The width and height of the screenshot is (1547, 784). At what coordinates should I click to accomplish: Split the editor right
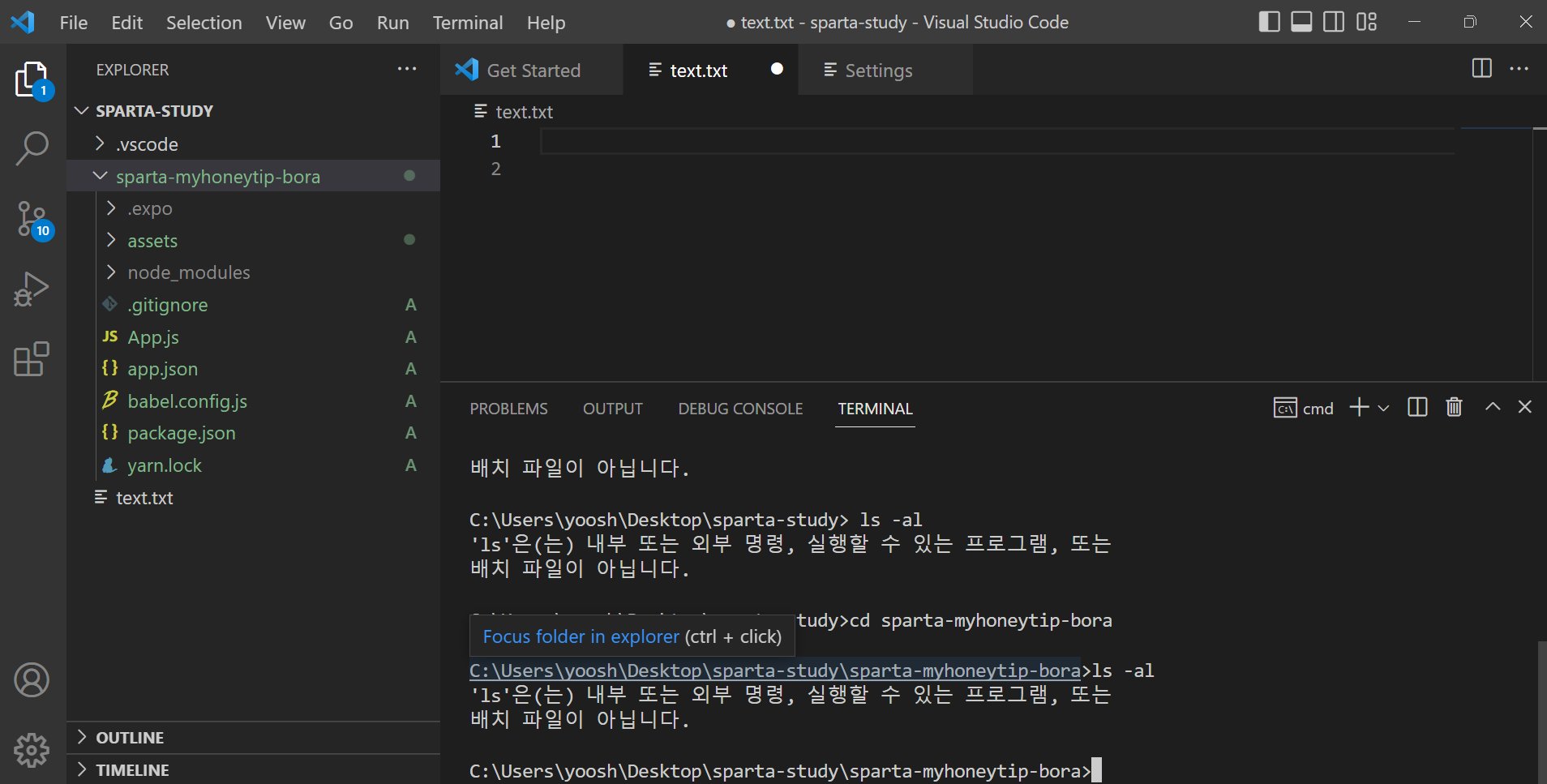(x=1481, y=69)
